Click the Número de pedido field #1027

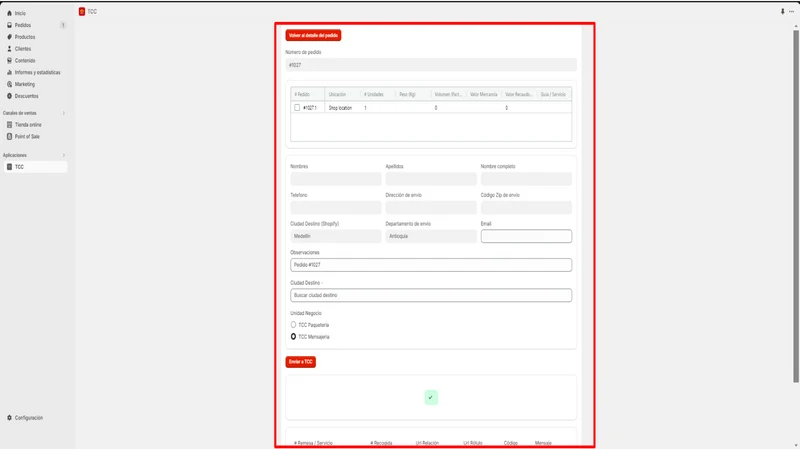(431, 65)
